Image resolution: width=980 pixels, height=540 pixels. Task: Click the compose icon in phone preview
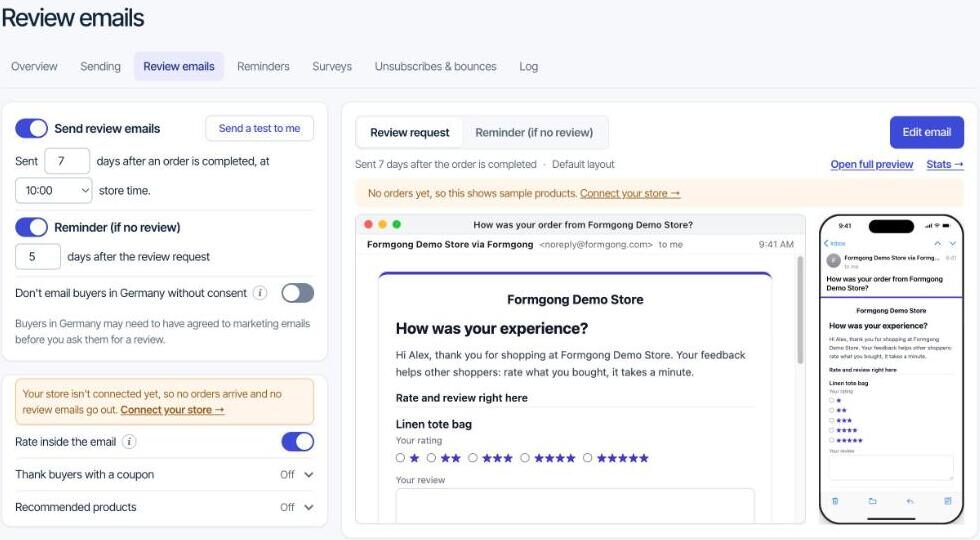pyautogui.click(x=948, y=501)
